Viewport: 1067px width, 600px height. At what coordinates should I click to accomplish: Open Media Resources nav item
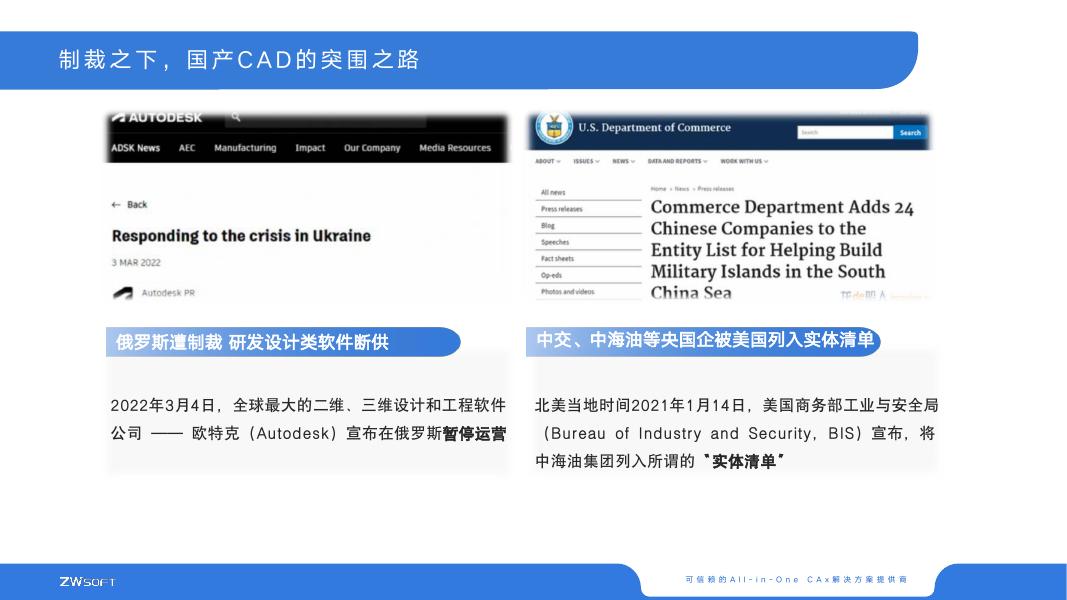pyautogui.click(x=455, y=148)
